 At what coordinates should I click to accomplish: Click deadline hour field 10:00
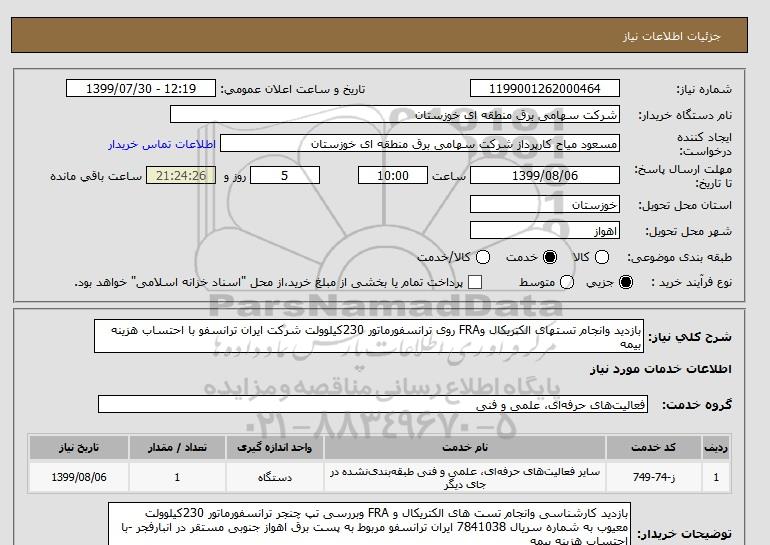[393, 175]
